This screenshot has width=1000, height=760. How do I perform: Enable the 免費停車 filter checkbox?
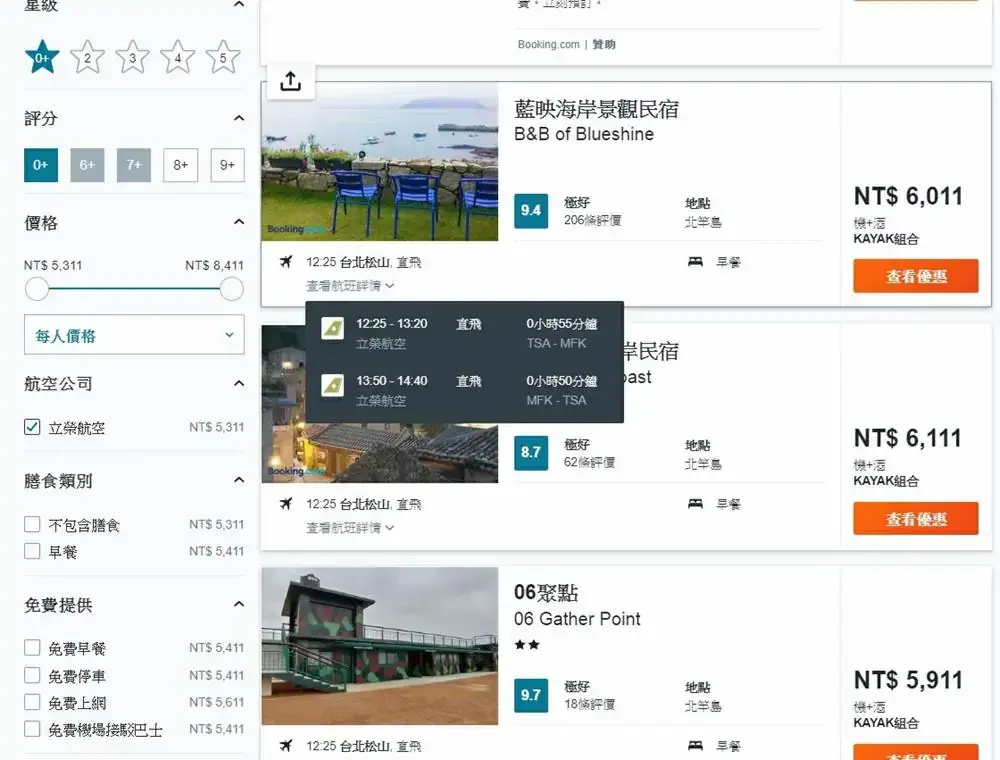(32, 676)
